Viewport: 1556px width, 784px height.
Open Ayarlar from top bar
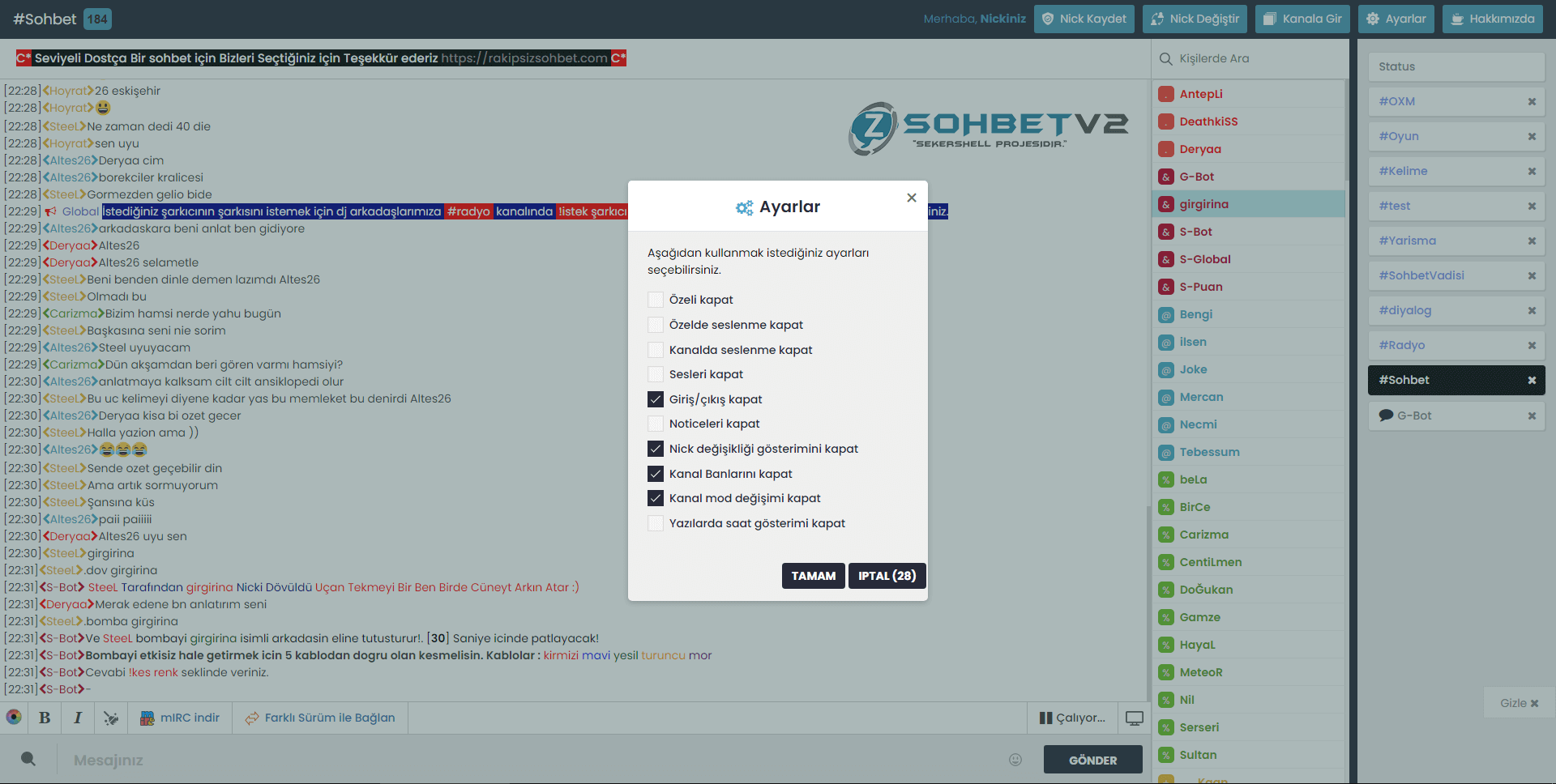(x=1396, y=19)
